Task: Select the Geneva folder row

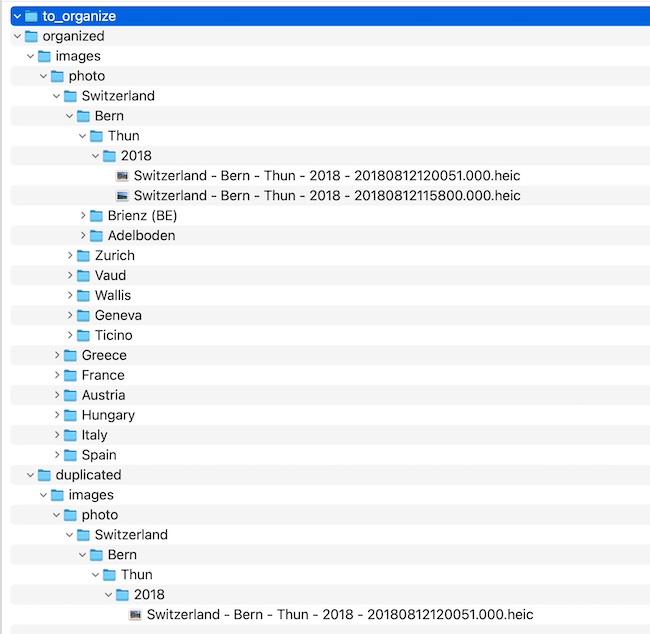Action: click(x=115, y=315)
